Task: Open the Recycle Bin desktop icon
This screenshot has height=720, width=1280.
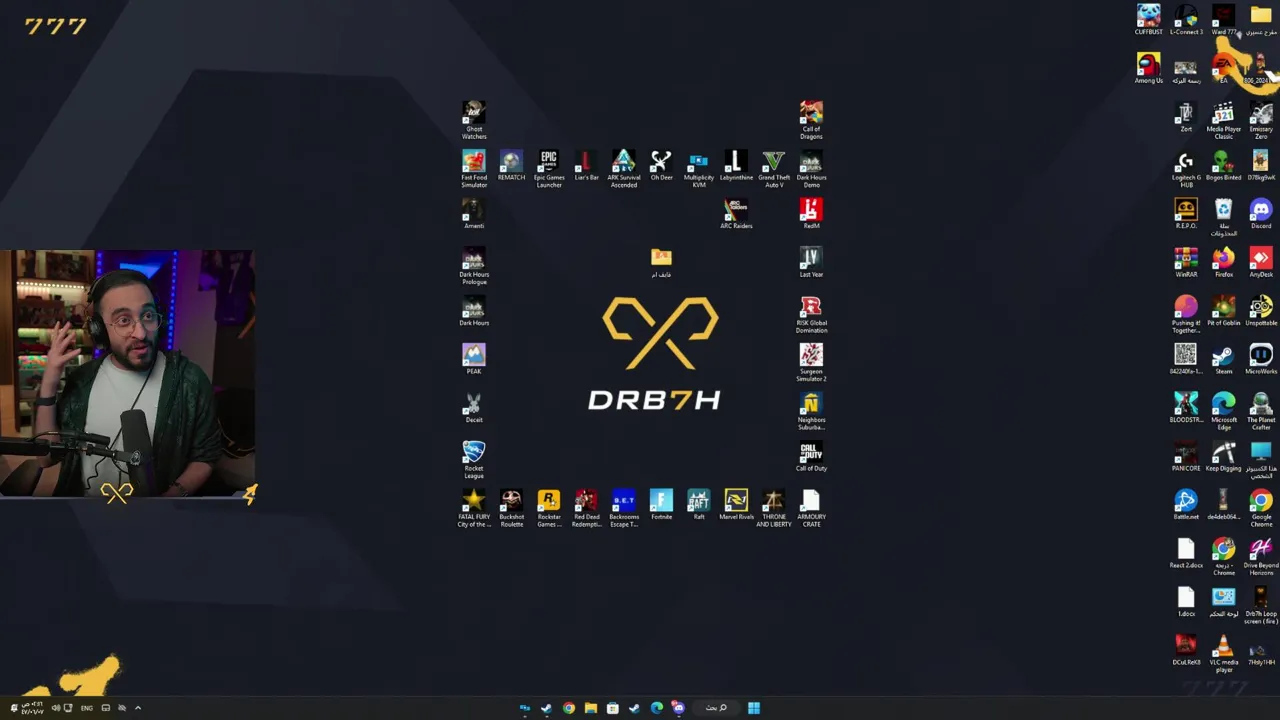Action: pos(1223,217)
